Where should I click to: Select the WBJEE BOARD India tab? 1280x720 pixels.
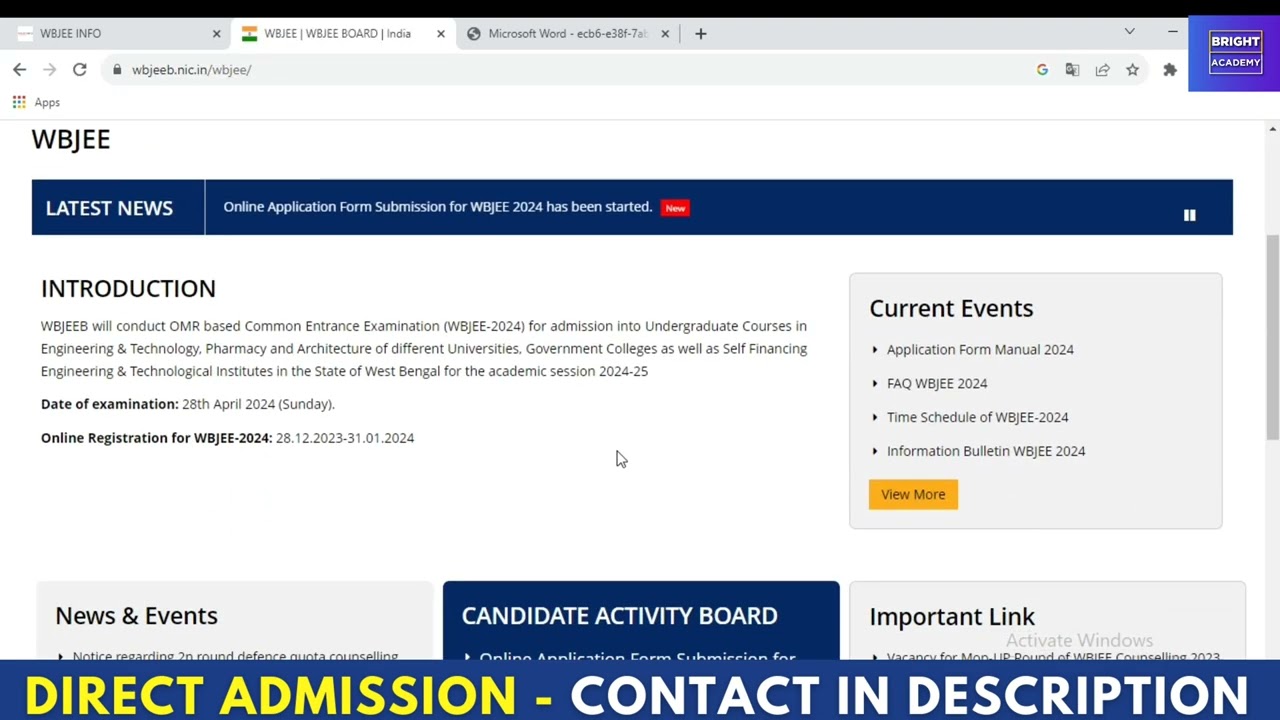(343, 33)
